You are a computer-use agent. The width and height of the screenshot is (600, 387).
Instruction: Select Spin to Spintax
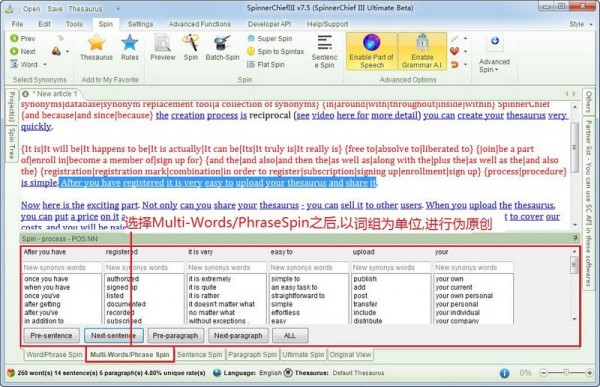(x=276, y=51)
